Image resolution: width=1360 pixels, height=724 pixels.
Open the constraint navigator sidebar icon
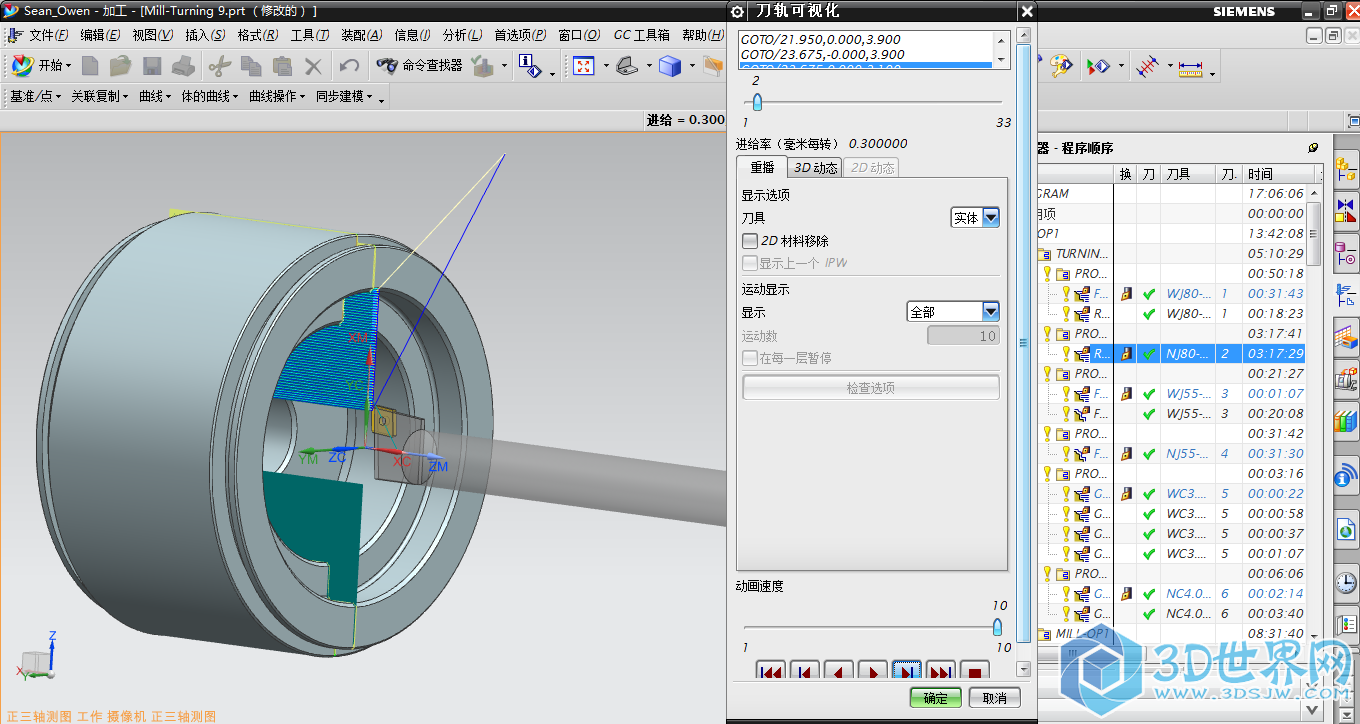1346,210
